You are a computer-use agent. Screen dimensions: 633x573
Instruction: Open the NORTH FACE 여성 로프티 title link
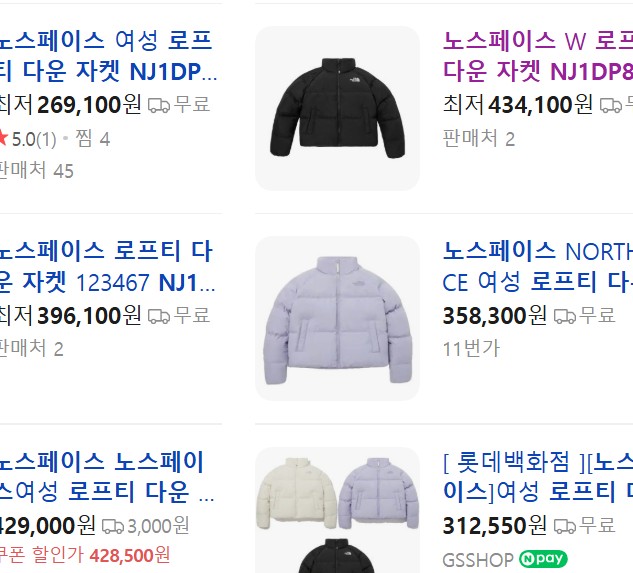point(538,267)
